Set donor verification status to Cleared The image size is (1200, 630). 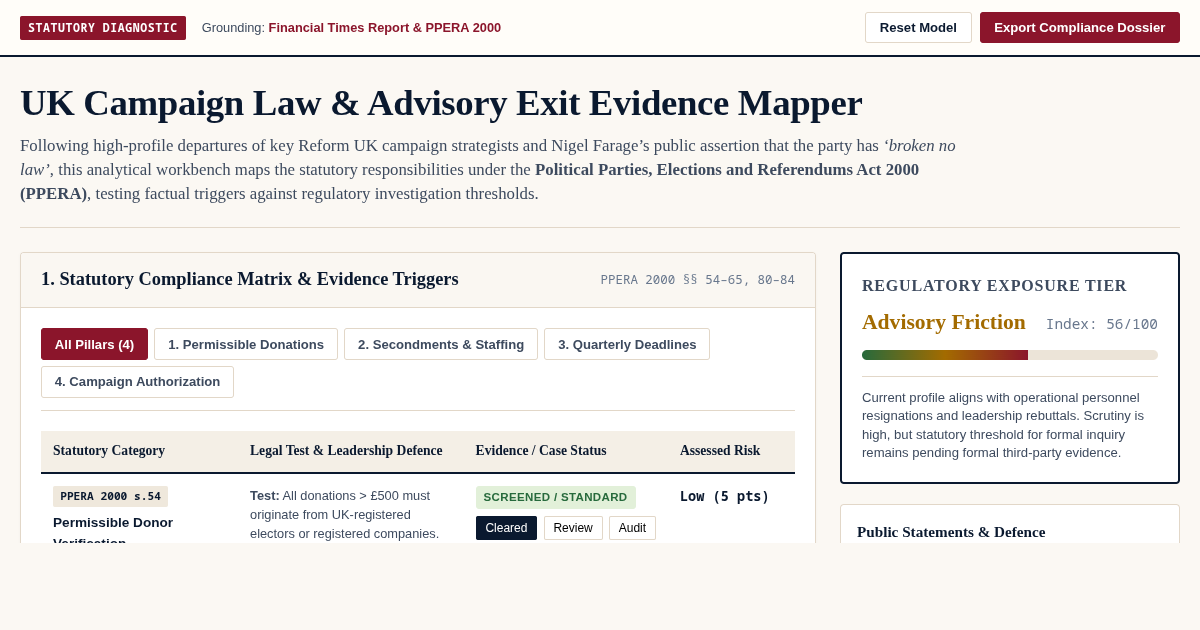click(x=506, y=528)
